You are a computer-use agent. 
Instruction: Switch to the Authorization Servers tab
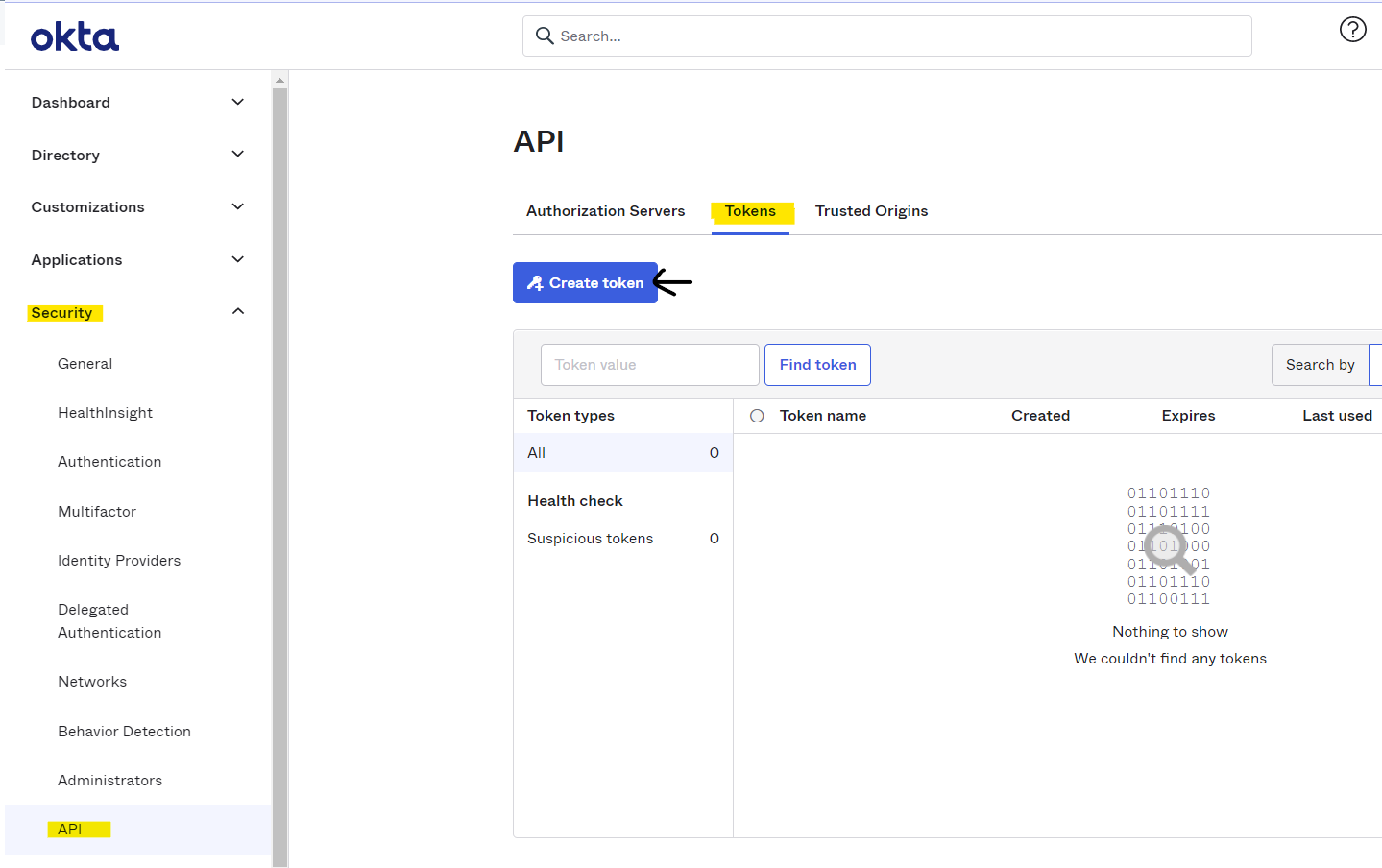tap(605, 210)
